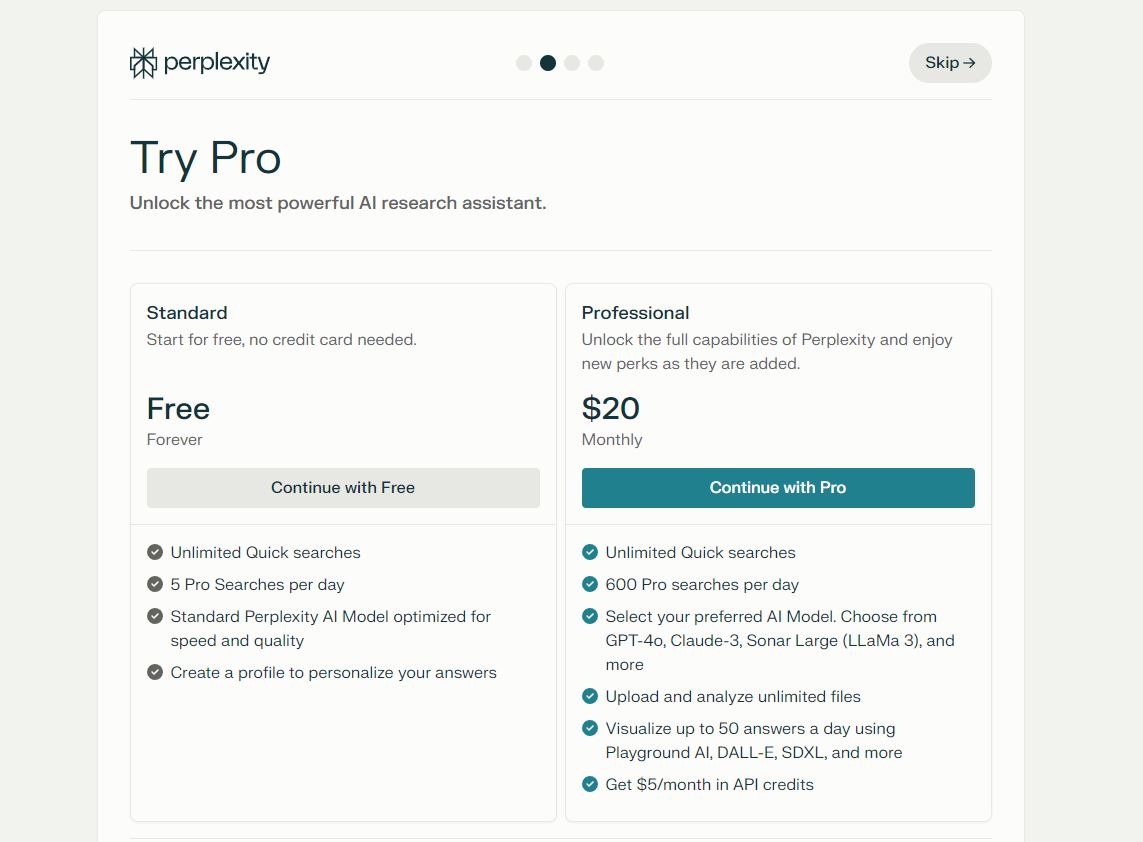
Task: Select the first onboarding step dot
Action: click(523, 63)
